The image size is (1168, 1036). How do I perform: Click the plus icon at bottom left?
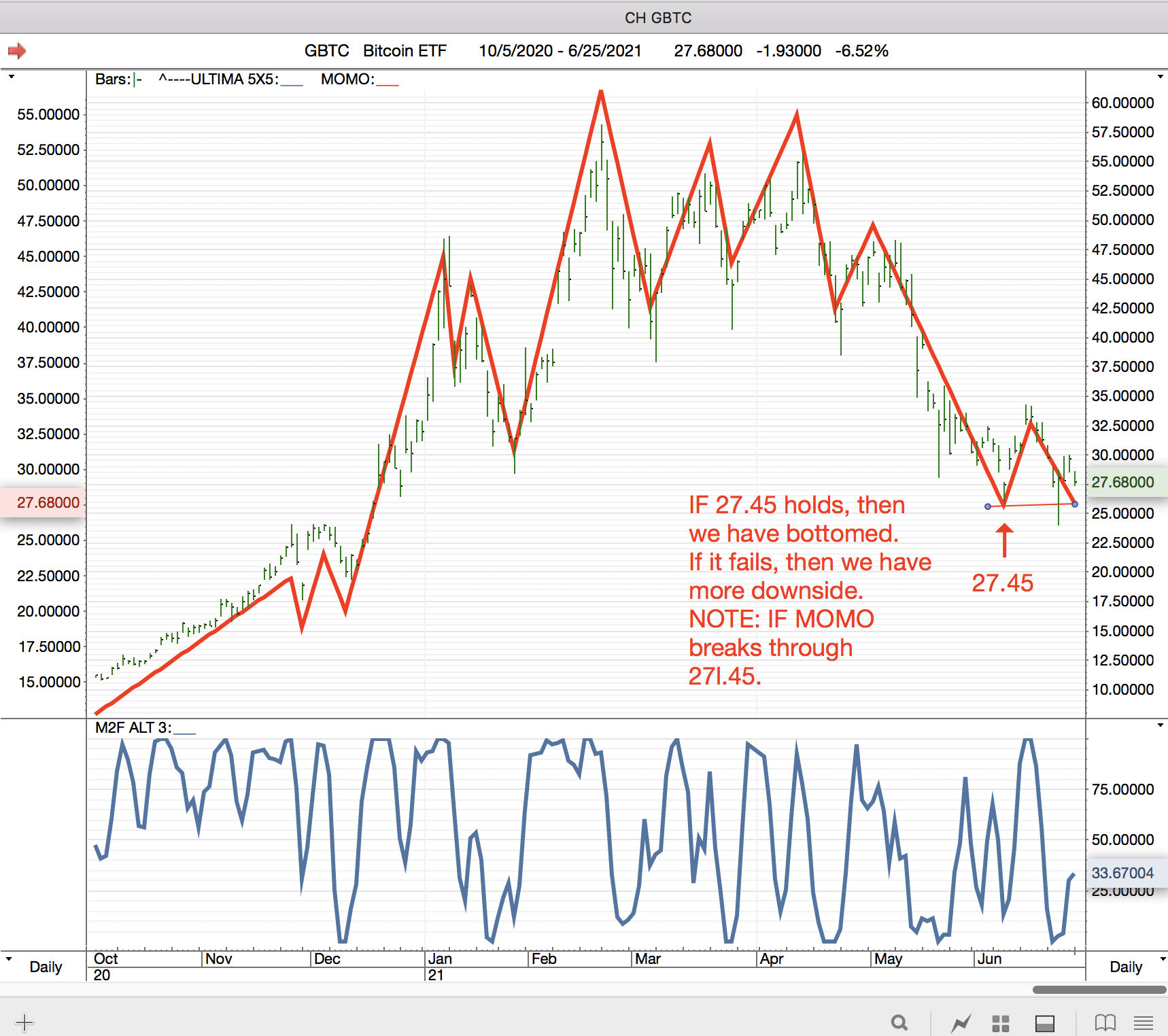pyautogui.click(x=24, y=1022)
